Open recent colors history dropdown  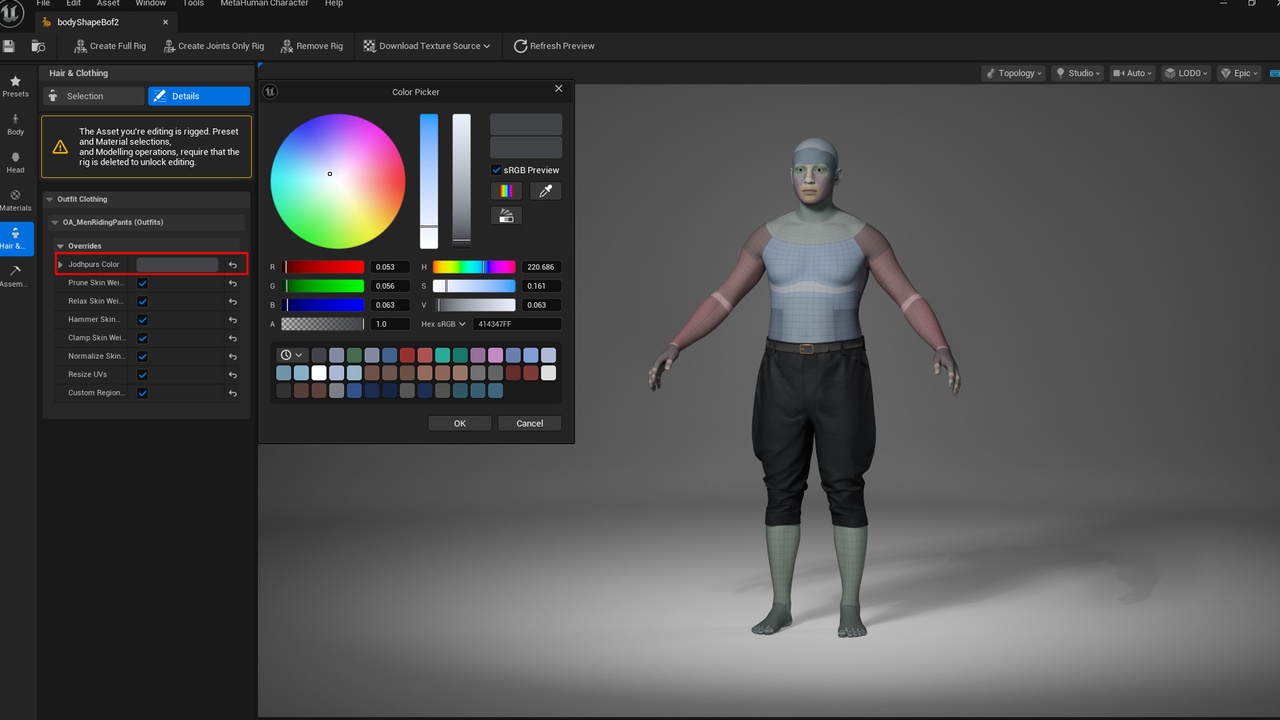pyautogui.click(x=291, y=355)
